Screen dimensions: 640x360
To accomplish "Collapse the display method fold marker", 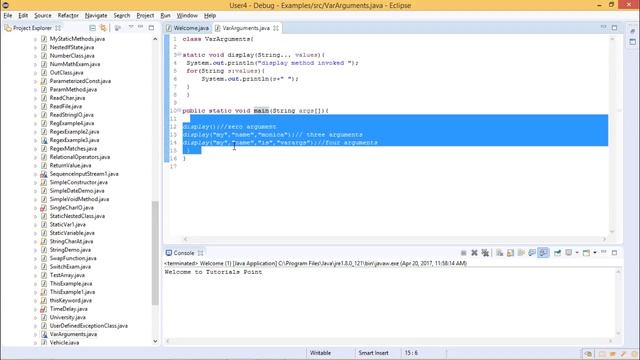I will point(179,55).
